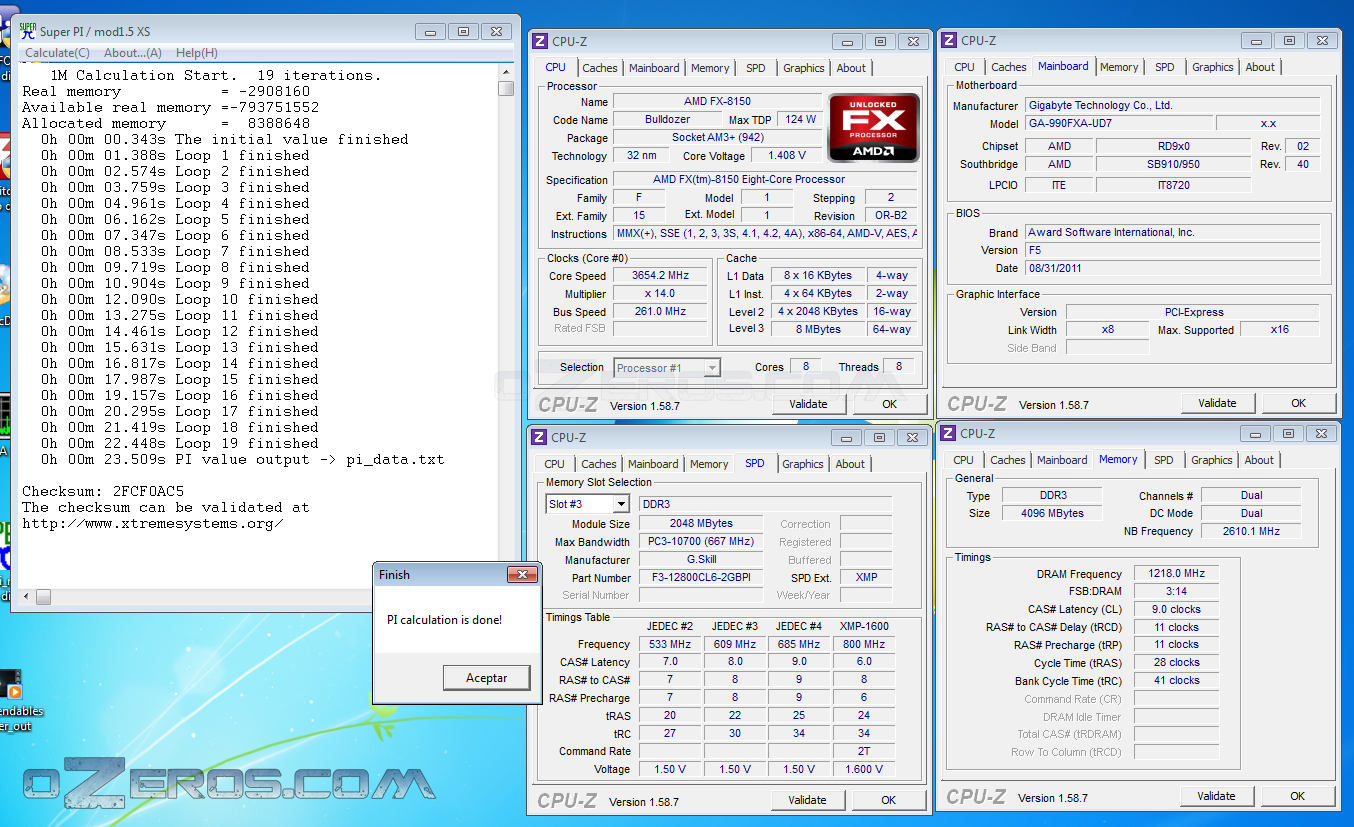Click OK in SPD window
This screenshot has height=827, width=1354.
(888, 800)
